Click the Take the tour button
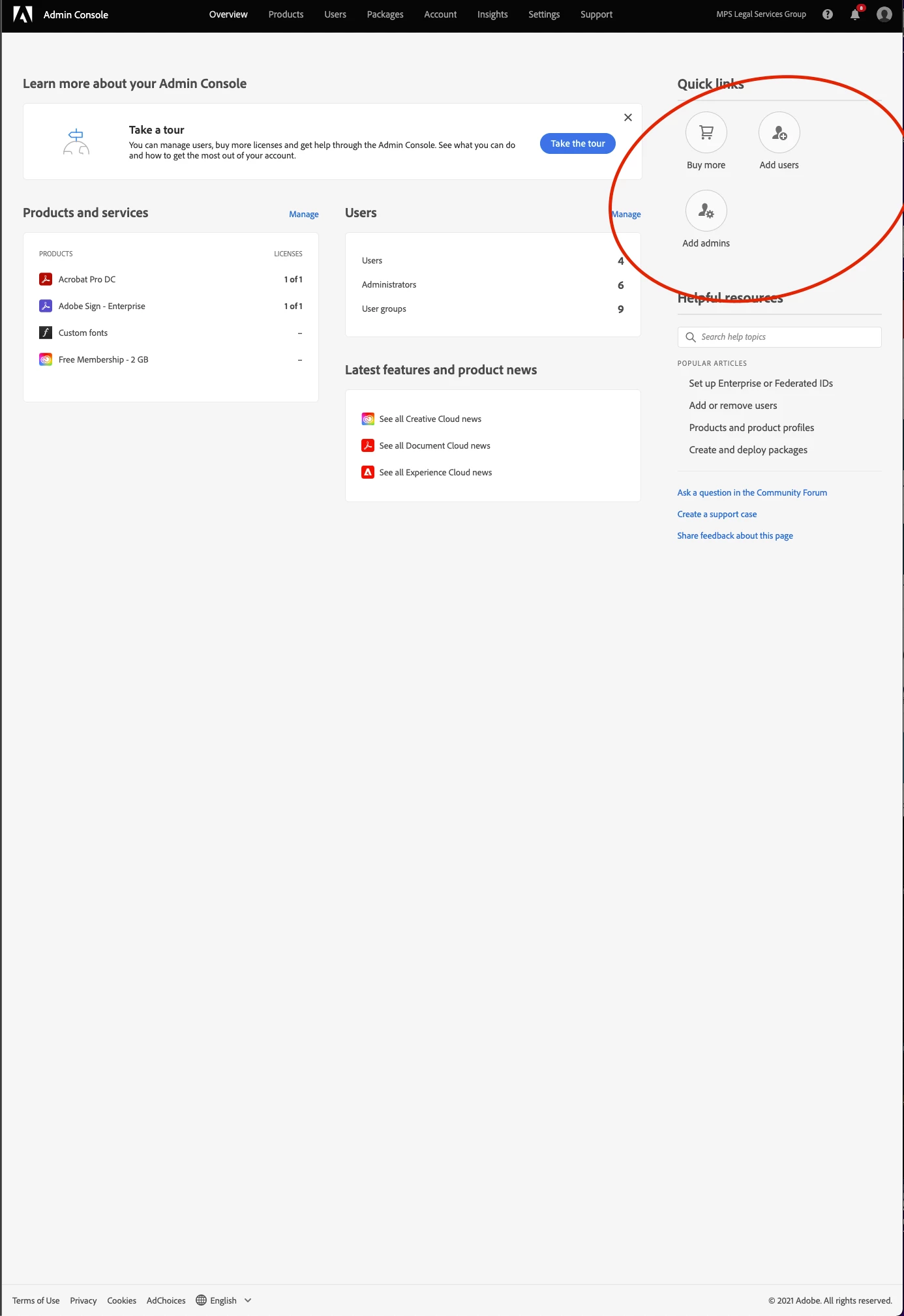 578,143
